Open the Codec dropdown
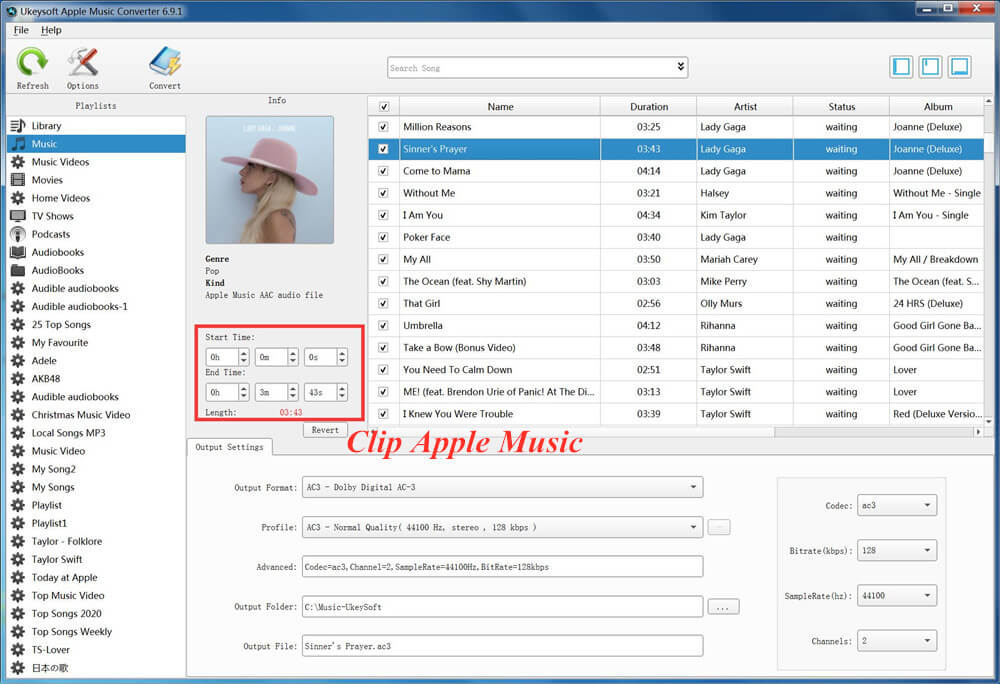Screen dimensions: 1000x684 (897, 505)
